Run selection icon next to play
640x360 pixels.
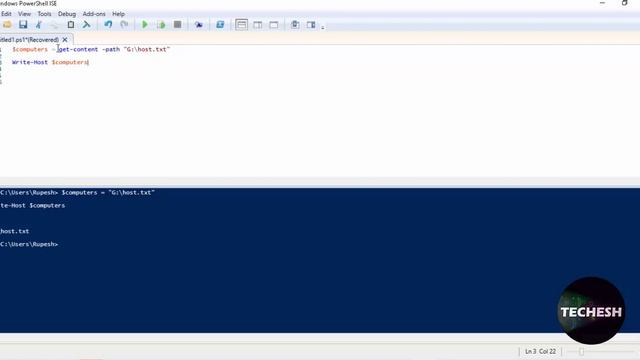161,25
